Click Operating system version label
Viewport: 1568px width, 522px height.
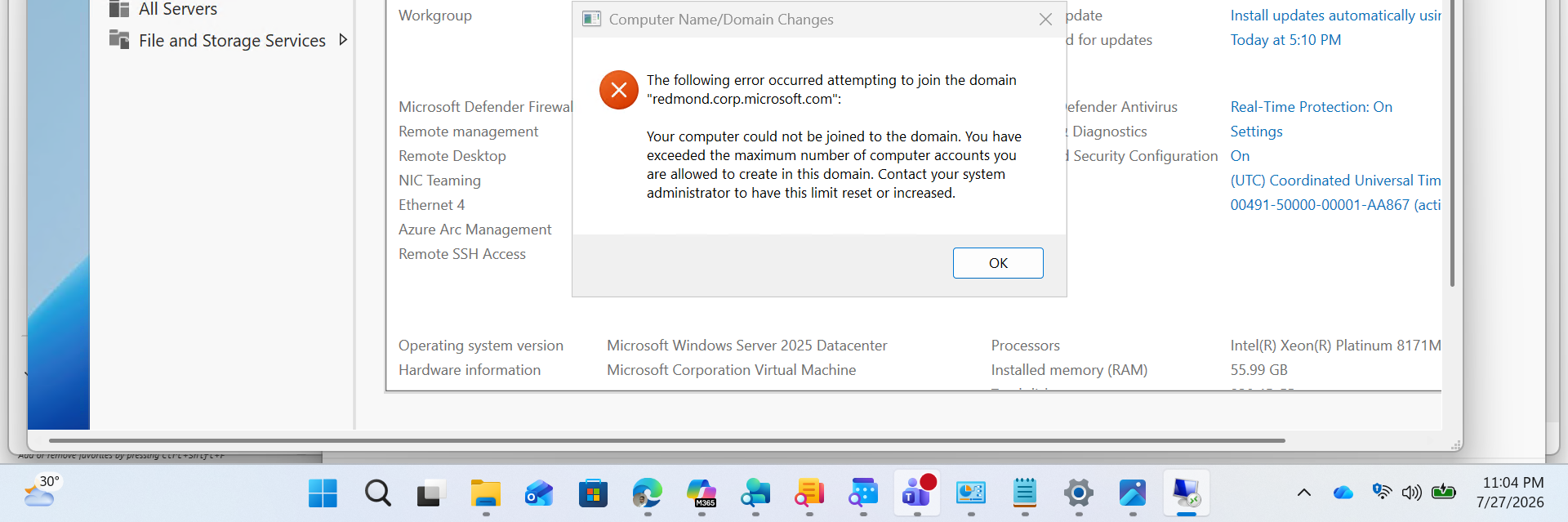click(481, 346)
